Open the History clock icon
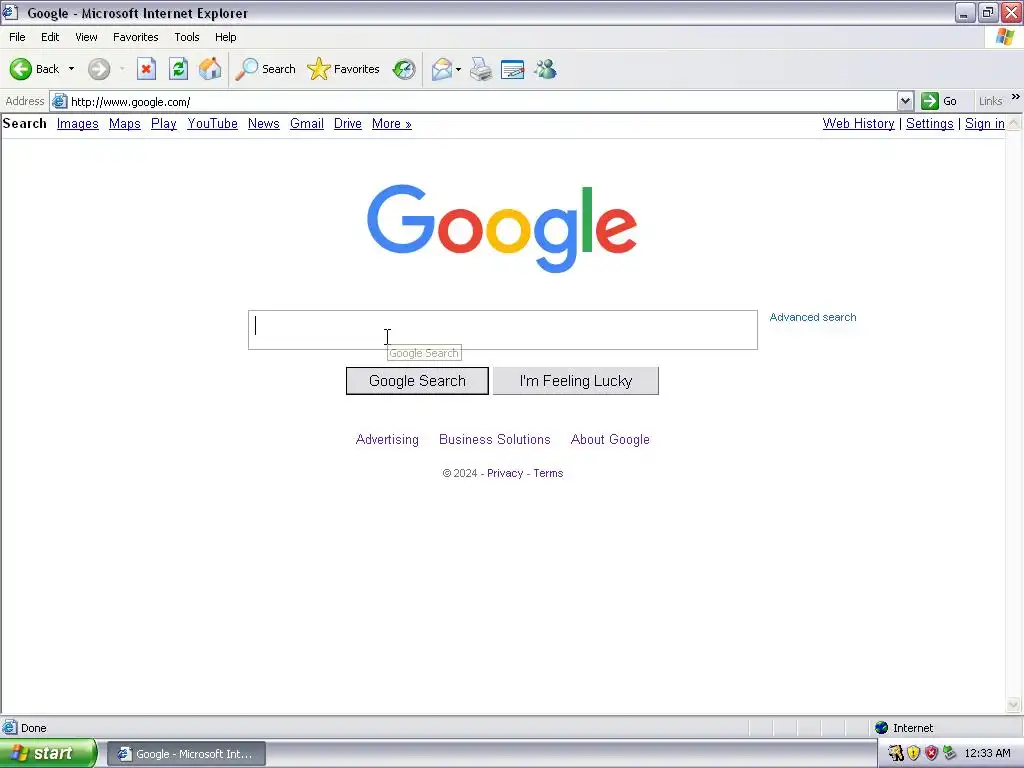This screenshot has width=1024, height=768. click(x=404, y=69)
